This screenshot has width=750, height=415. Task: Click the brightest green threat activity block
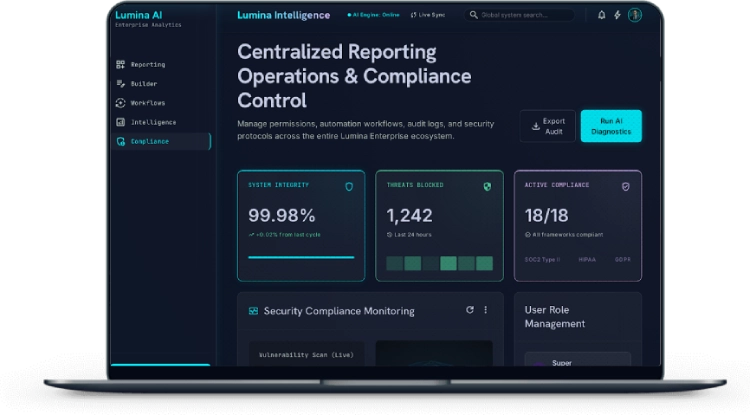448,263
